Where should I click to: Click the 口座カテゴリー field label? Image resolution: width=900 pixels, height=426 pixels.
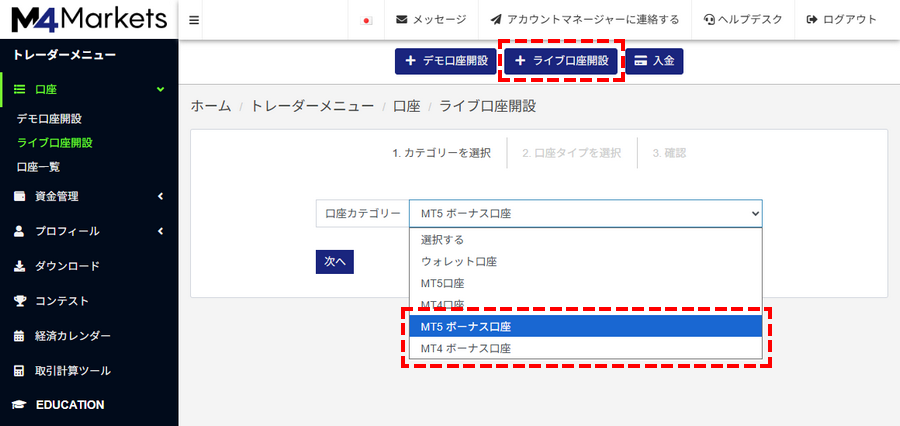[362, 214]
